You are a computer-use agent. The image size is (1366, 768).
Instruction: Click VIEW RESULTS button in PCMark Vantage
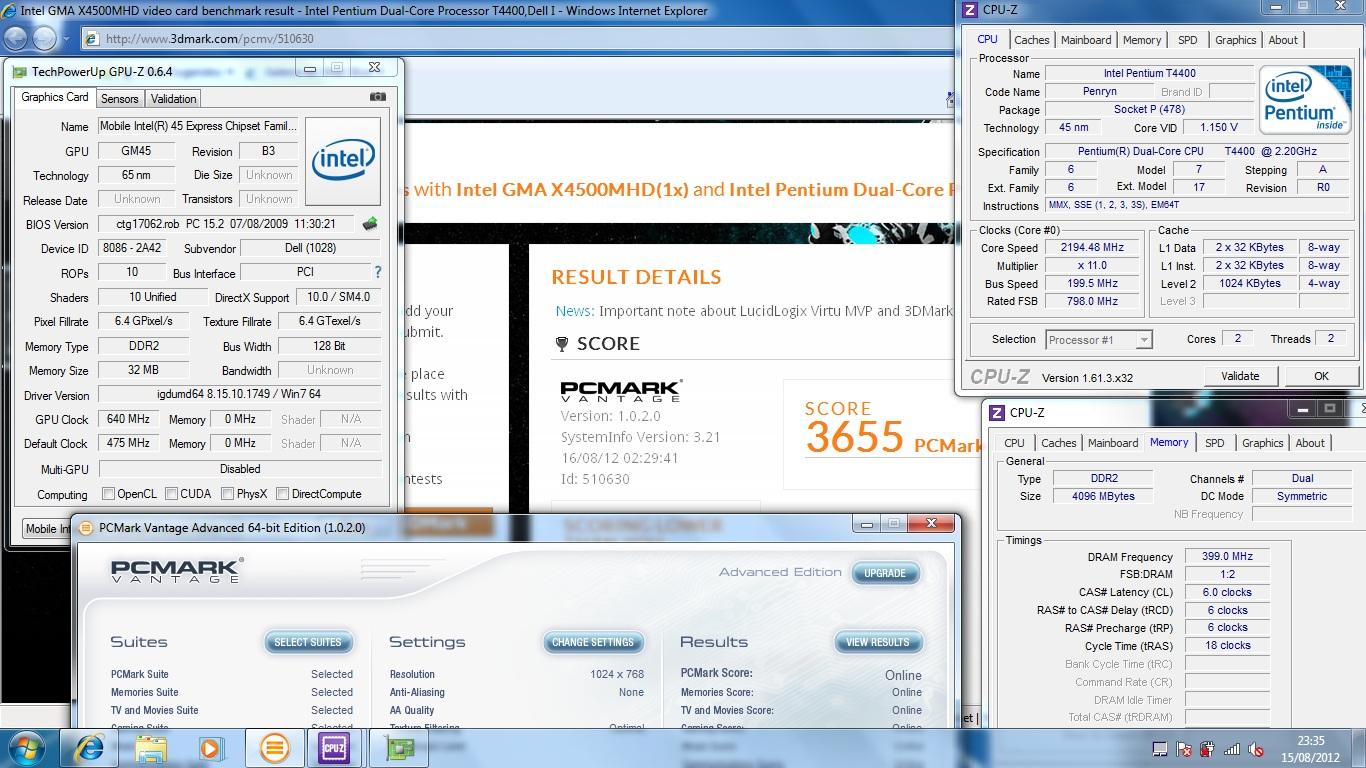point(878,642)
